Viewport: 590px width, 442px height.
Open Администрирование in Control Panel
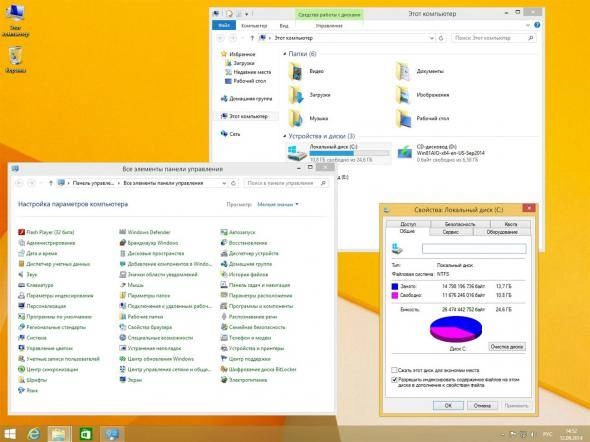pos(47,243)
